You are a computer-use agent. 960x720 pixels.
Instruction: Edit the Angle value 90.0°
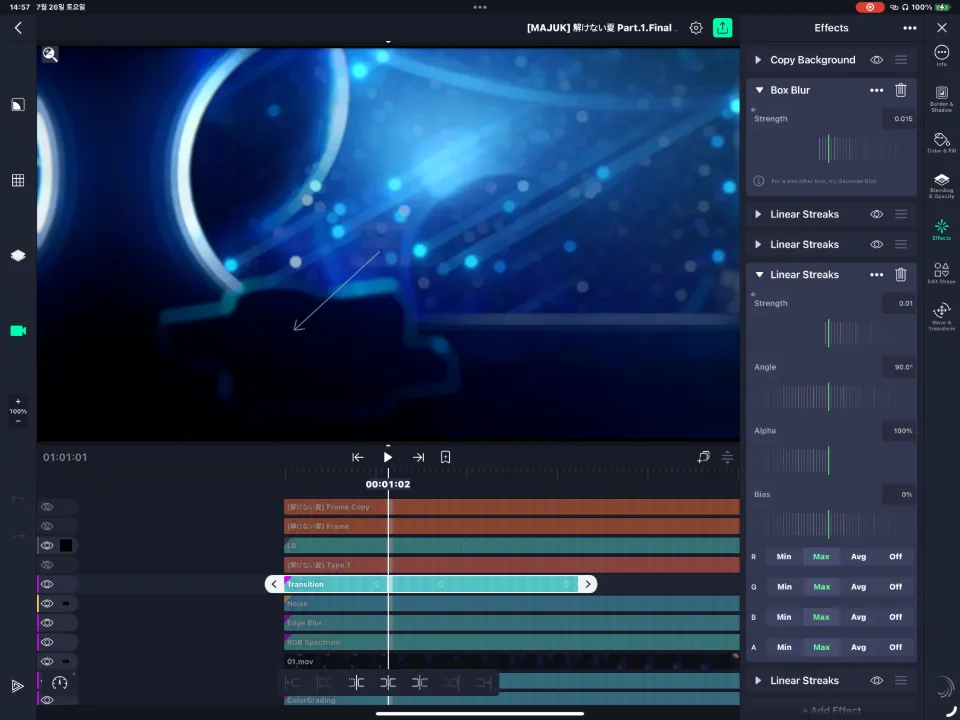pos(899,367)
